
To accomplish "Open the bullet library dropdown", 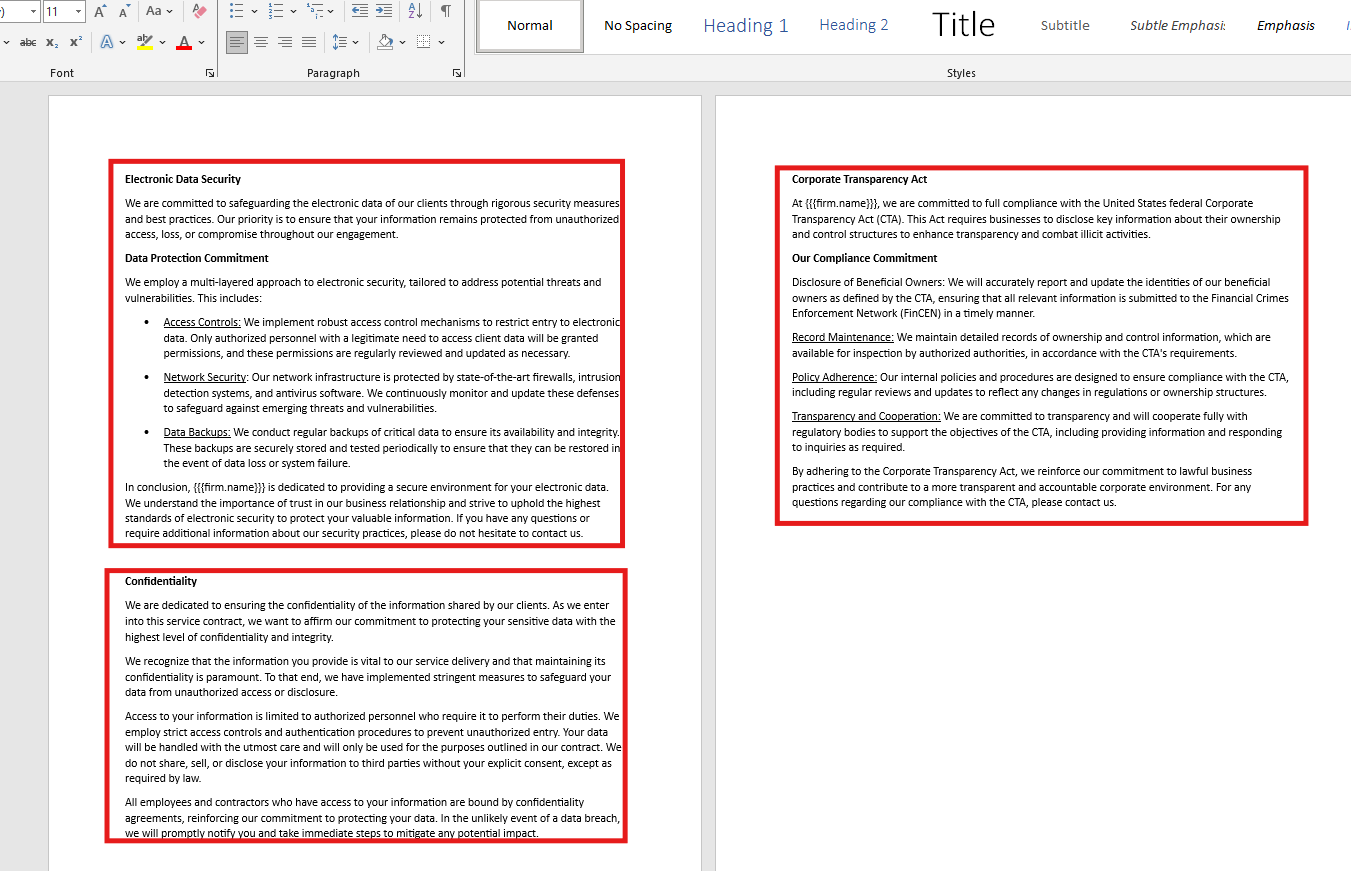I will pyautogui.click(x=254, y=11).
